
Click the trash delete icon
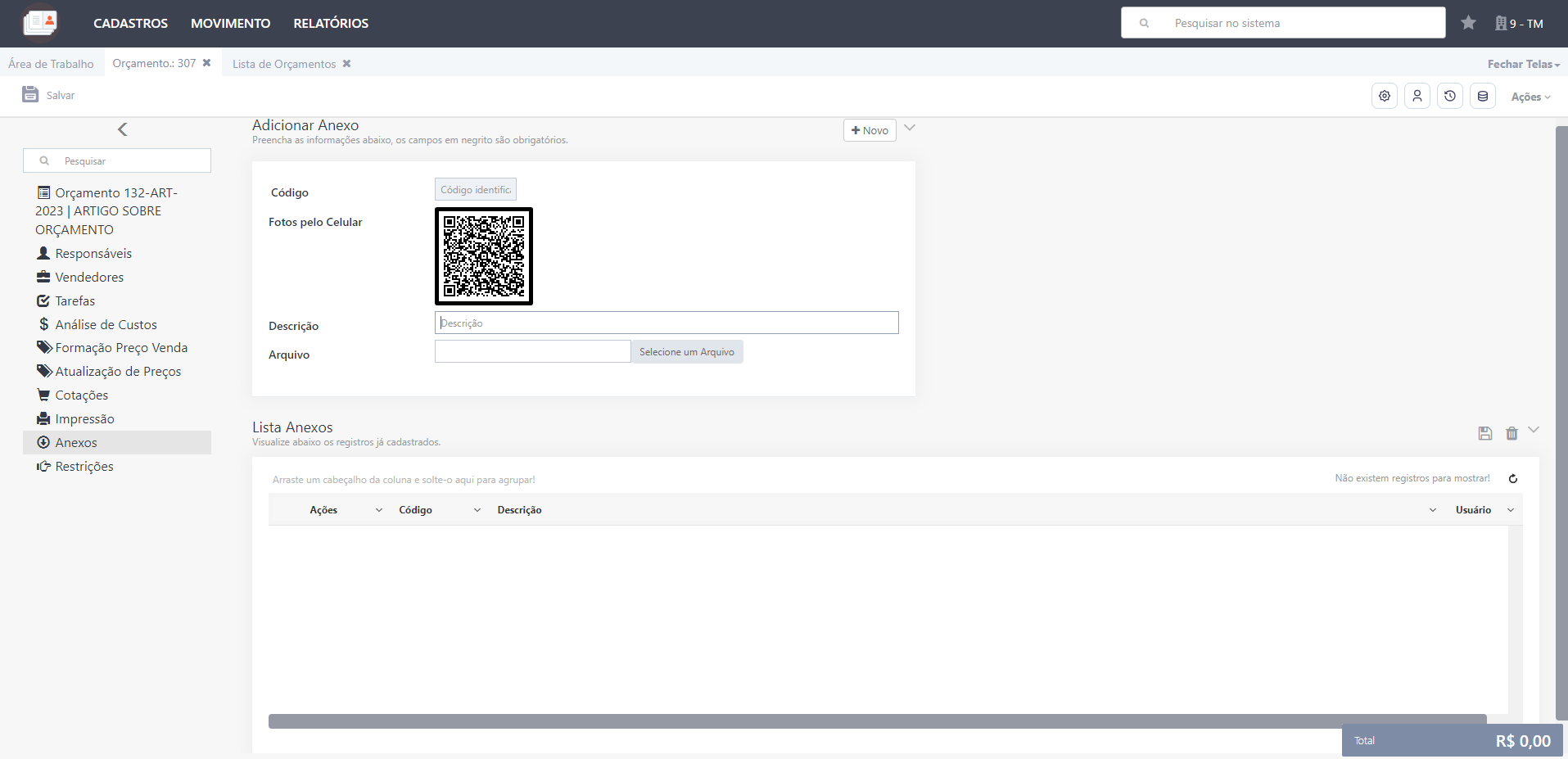pyautogui.click(x=1512, y=433)
